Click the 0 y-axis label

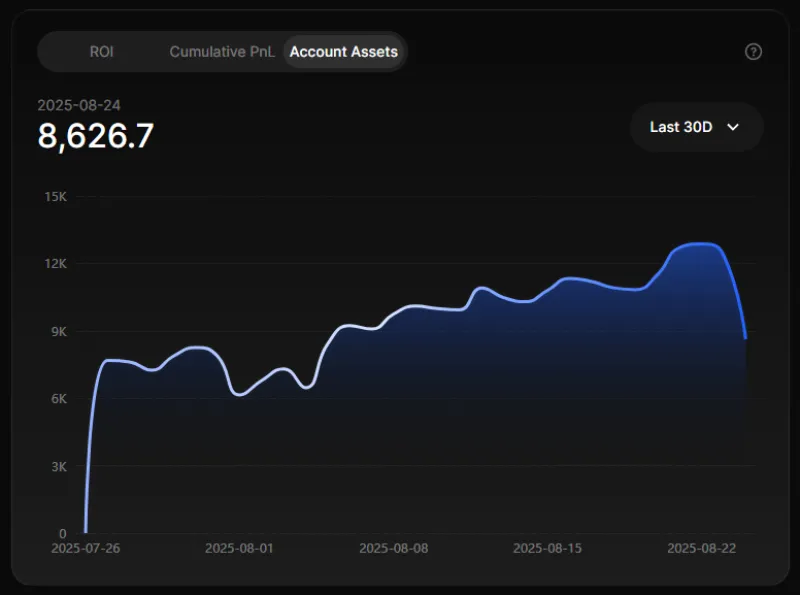[63, 533]
